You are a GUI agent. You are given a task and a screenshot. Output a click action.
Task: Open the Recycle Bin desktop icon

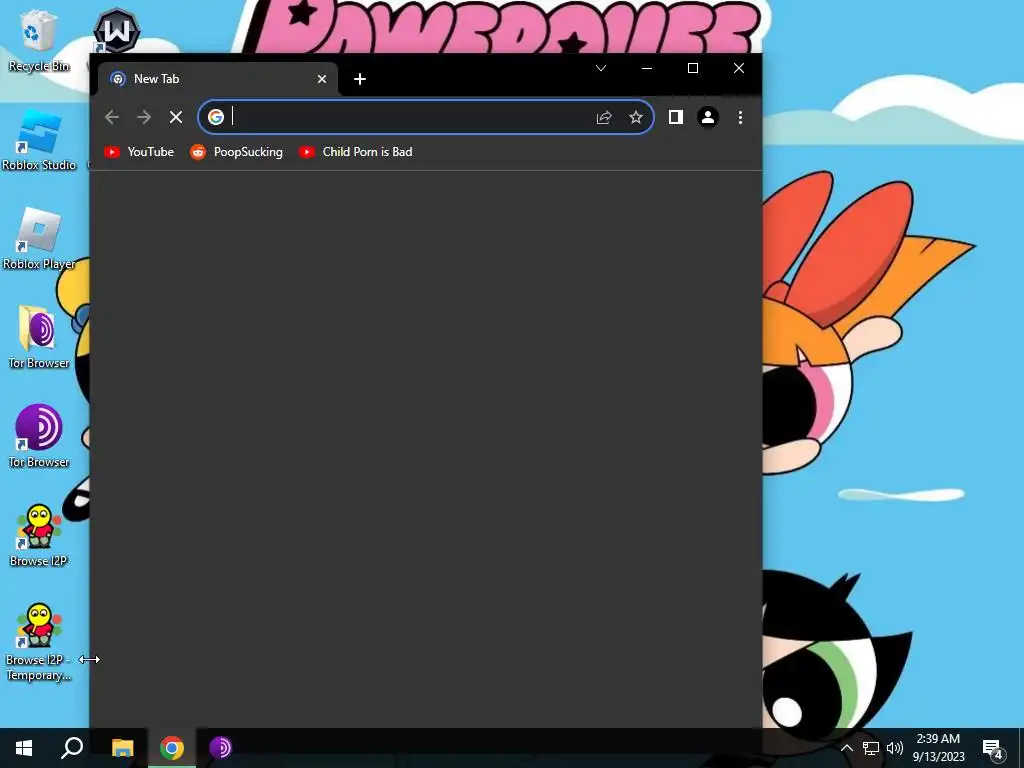coord(38,40)
